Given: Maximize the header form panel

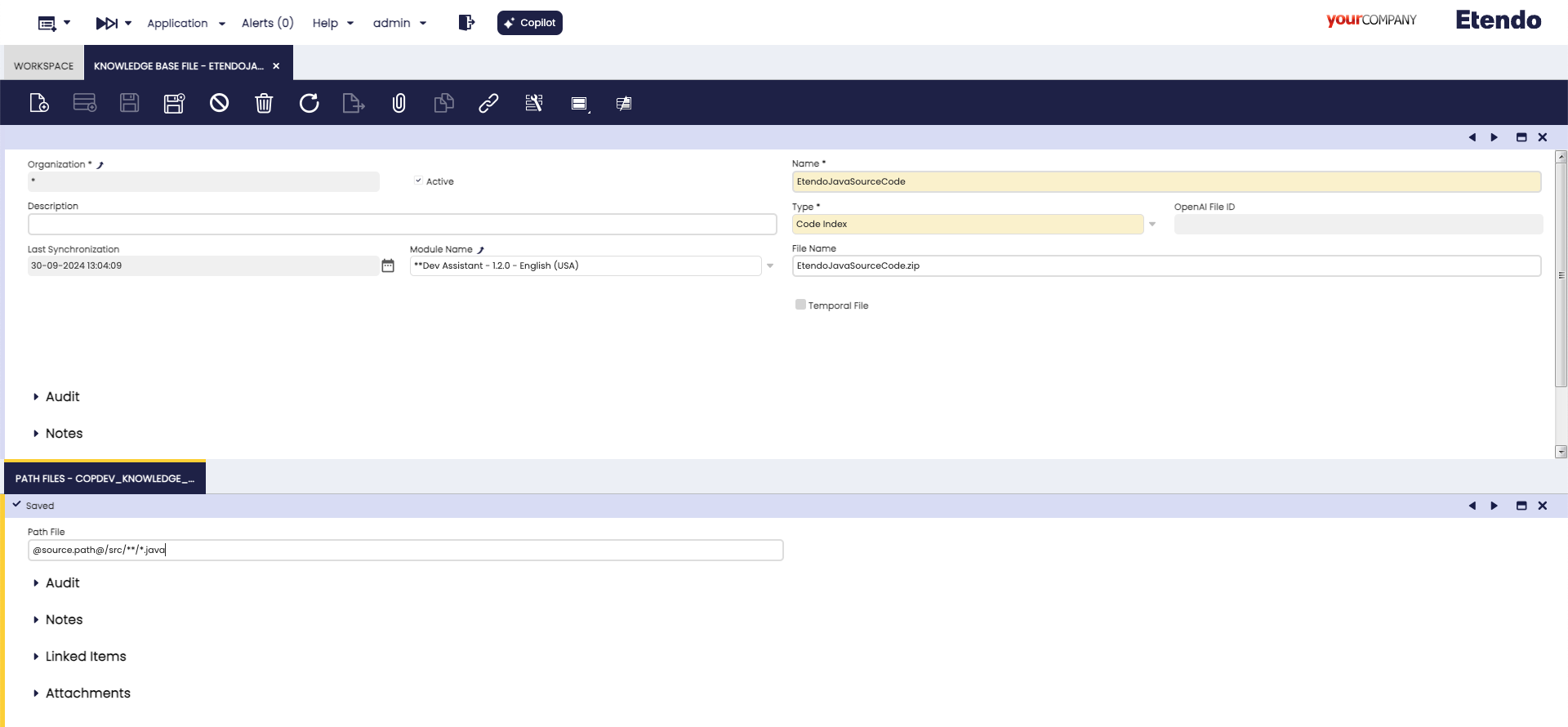Looking at the screenshot, I should click(x=1521, y=137).
